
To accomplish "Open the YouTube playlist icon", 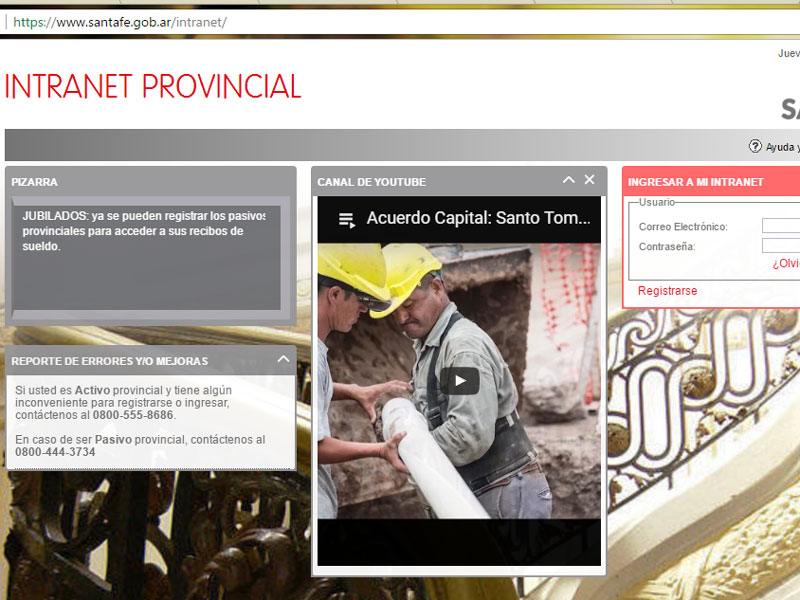I will click(x=347, y=219).
